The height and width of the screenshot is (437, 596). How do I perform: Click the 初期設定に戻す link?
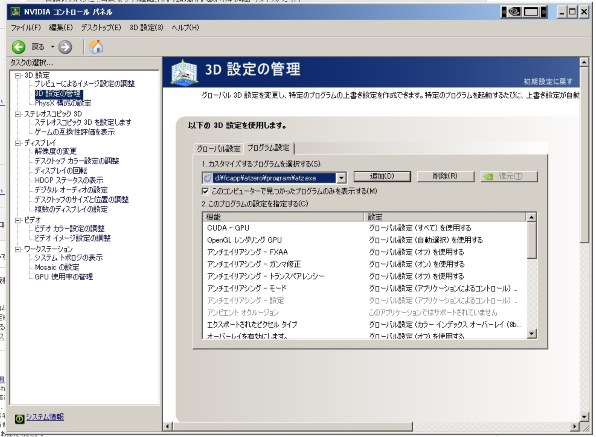click(x=547, y=81)
